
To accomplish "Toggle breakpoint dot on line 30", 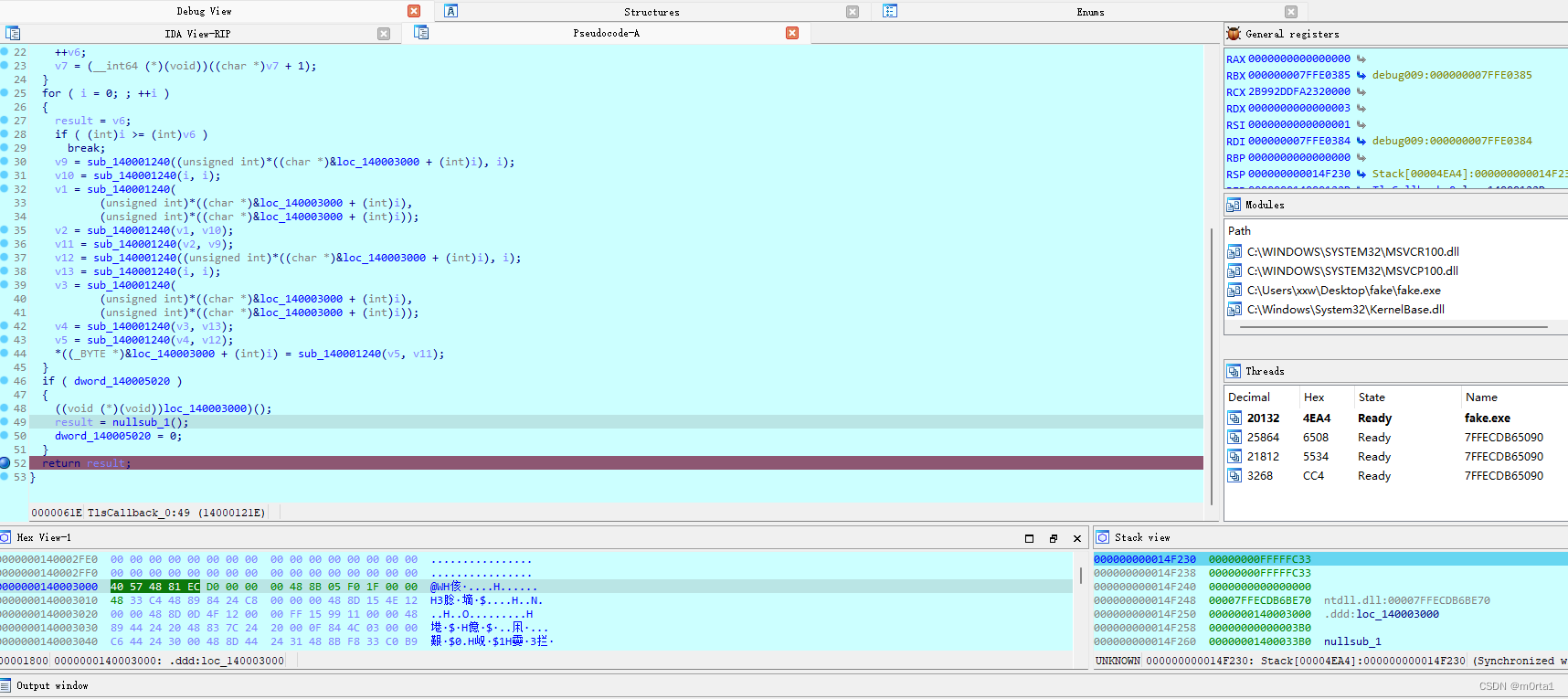I will click(5, 162).
